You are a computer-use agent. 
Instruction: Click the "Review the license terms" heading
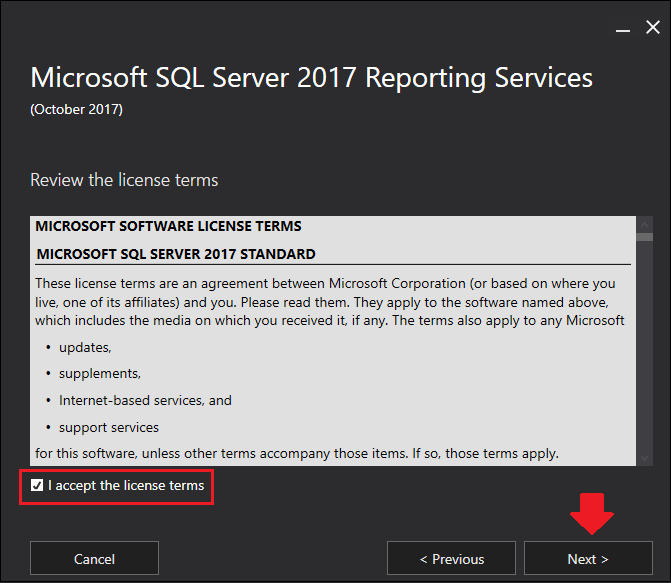(x=124, y=180)
